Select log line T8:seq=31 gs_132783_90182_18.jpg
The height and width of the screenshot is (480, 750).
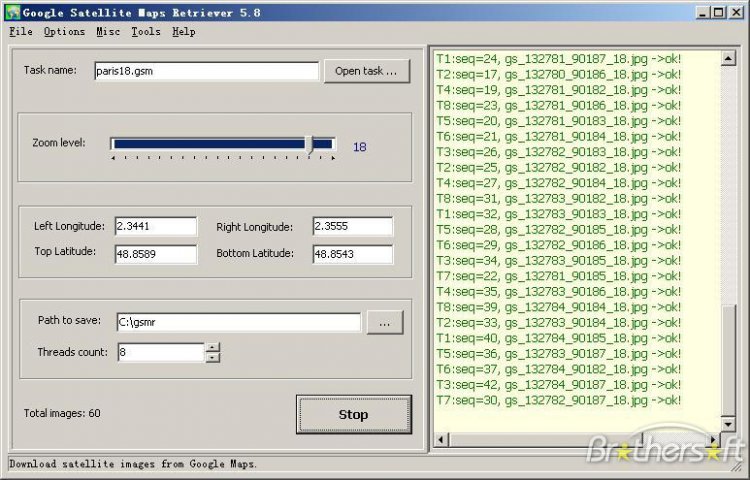558,198
